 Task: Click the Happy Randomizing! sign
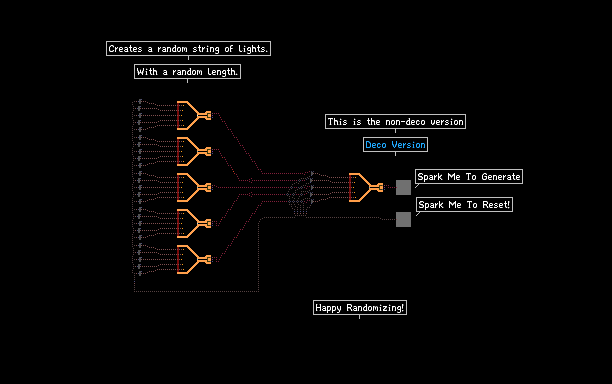click(x=360, y=308)
